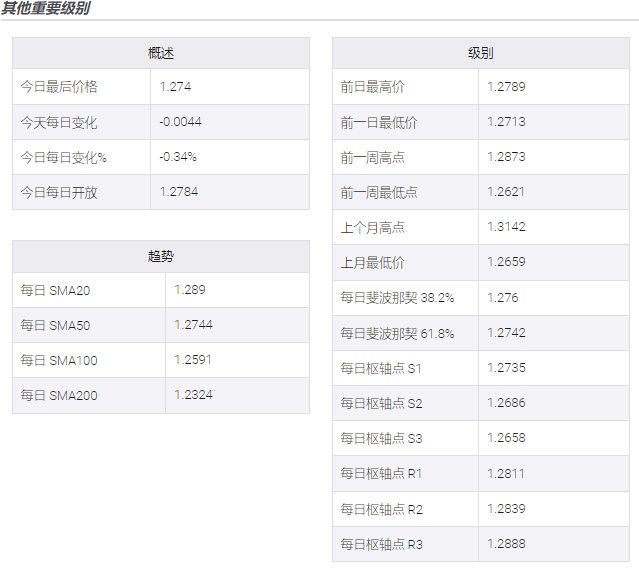
Task: Click the 前一周高点 row label
Action: [x=372, y=158]
